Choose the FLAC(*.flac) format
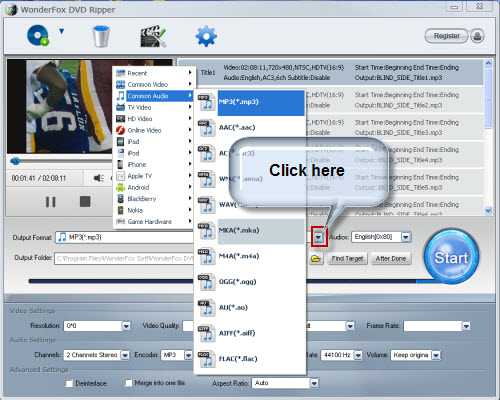The height and width of the screenshot is (400, 500). click(250, 359)
